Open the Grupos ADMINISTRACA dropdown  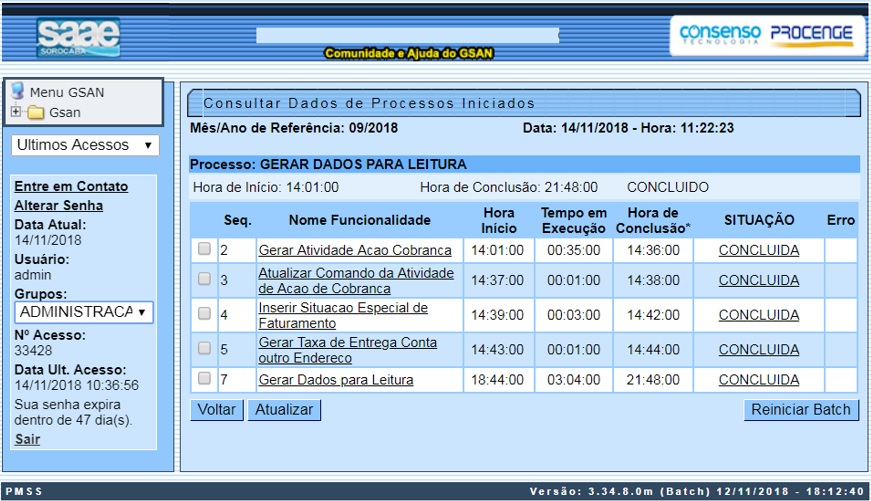pos(84,312)
